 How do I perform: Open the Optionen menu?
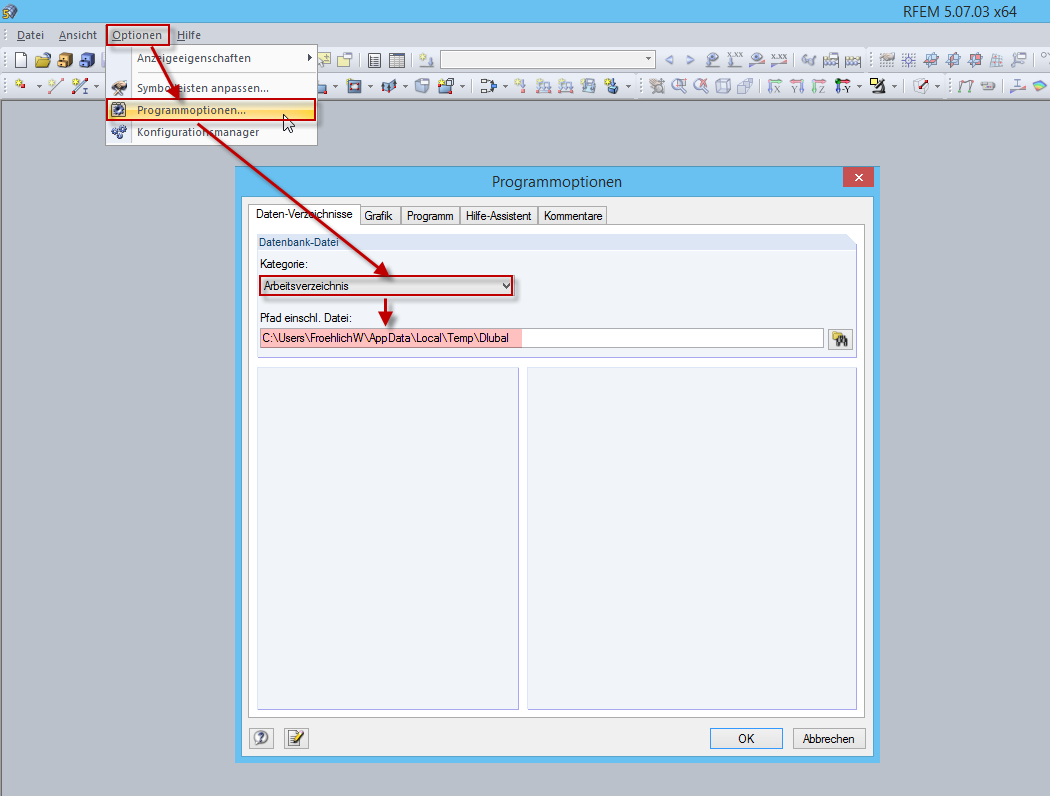tap(137, 35)
